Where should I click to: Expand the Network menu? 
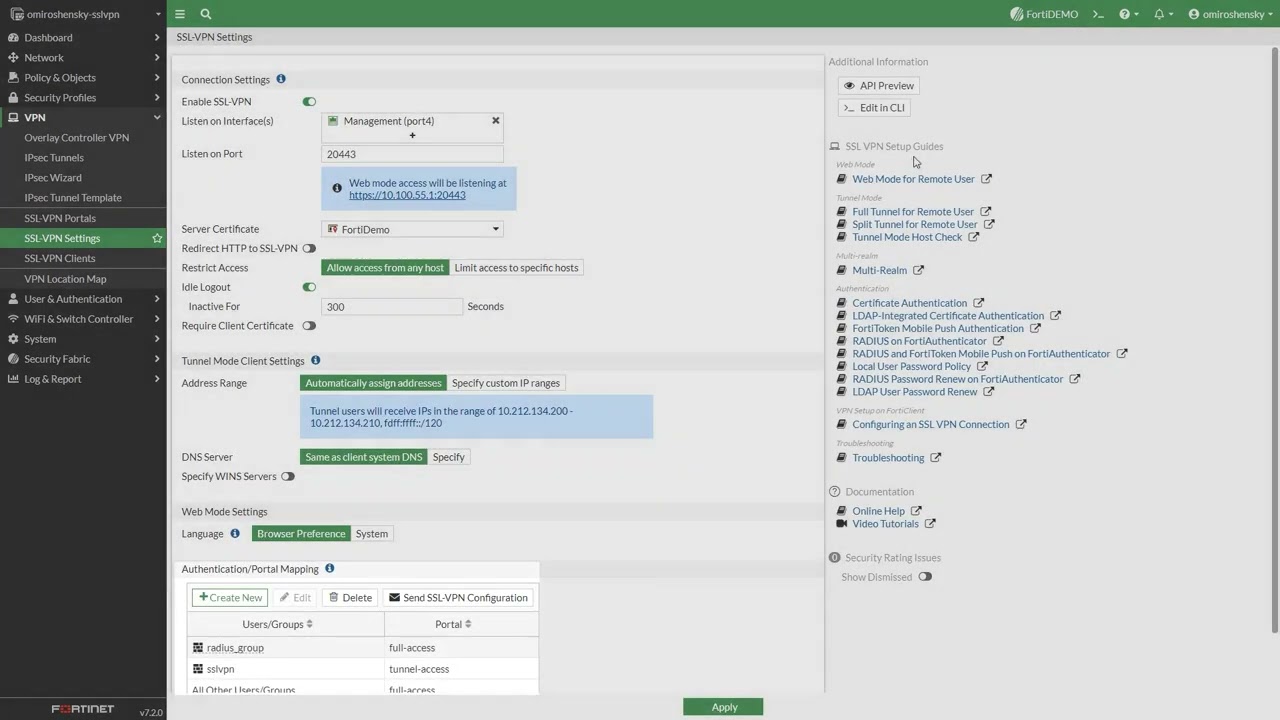tap(83, 57)
